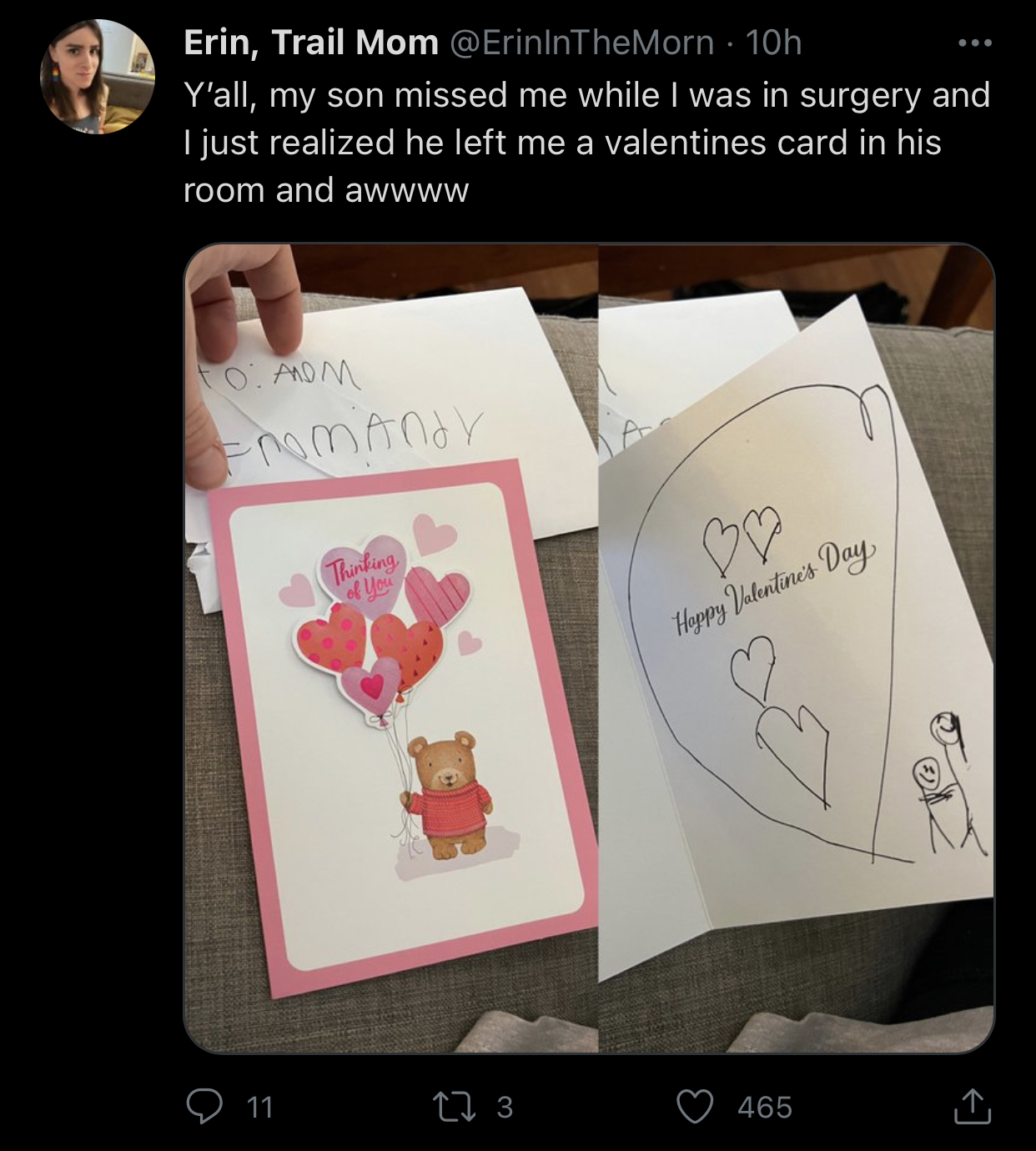Click the like count 465
Screen dimensions: 1036x1151
pos(765,1108)
